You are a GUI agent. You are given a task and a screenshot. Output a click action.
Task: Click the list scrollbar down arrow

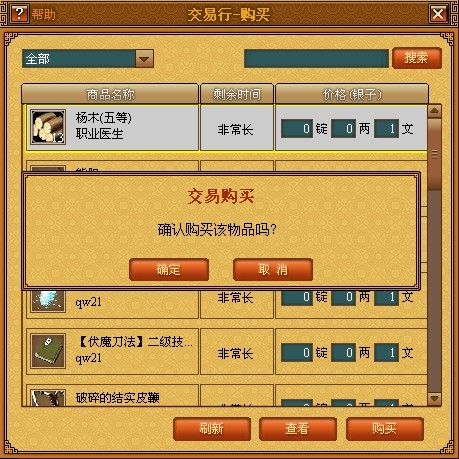(434, 398)
